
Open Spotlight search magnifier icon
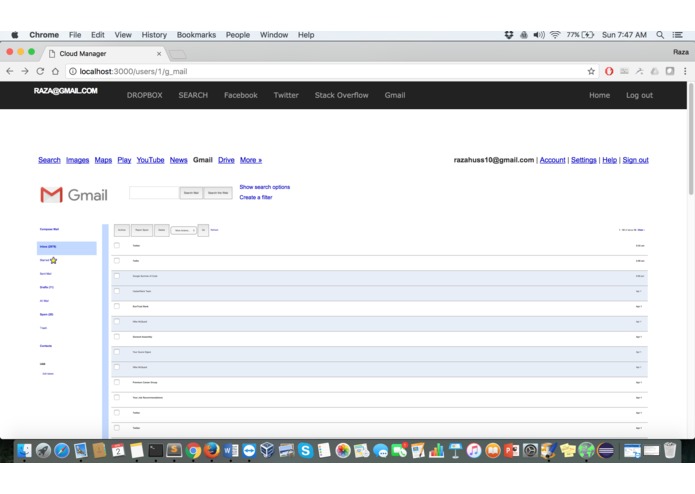(x=660, y=35)
